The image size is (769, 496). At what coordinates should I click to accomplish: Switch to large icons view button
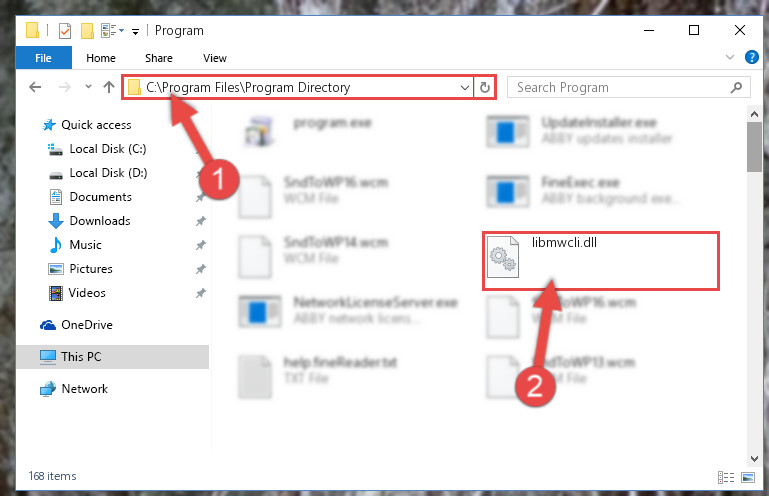click(x=748, y=477)
